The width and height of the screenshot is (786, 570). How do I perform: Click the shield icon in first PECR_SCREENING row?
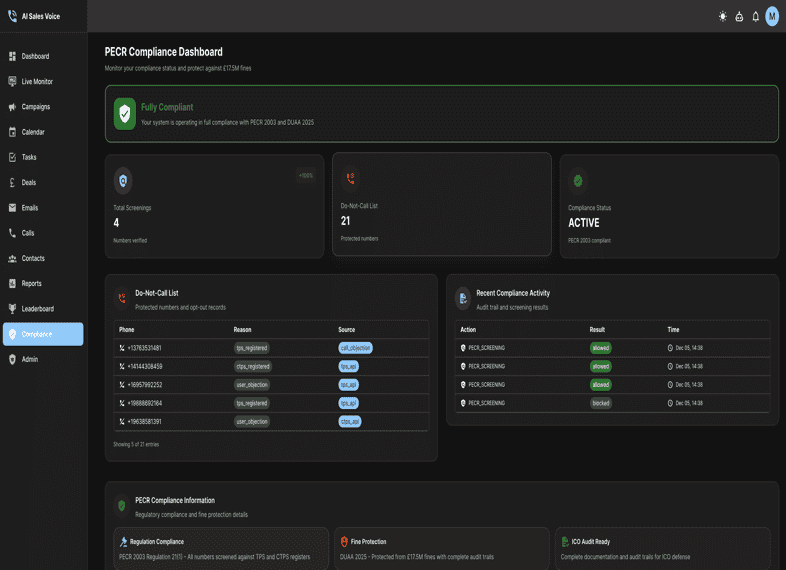point(463,348)
